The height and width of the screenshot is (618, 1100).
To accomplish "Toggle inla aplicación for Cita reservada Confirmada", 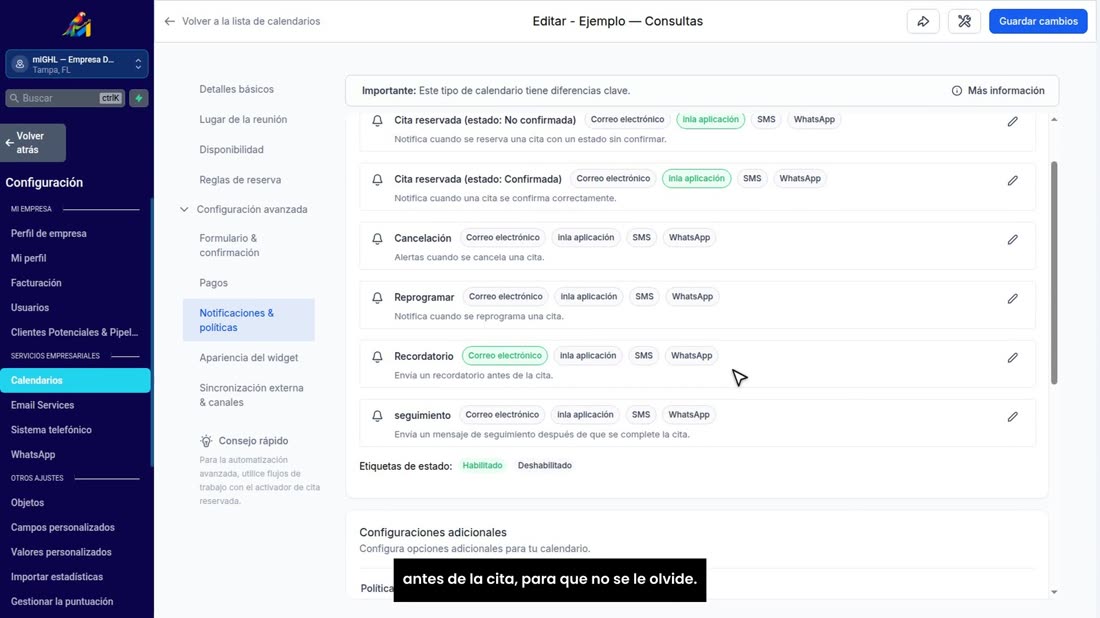I will pos(696,178).
